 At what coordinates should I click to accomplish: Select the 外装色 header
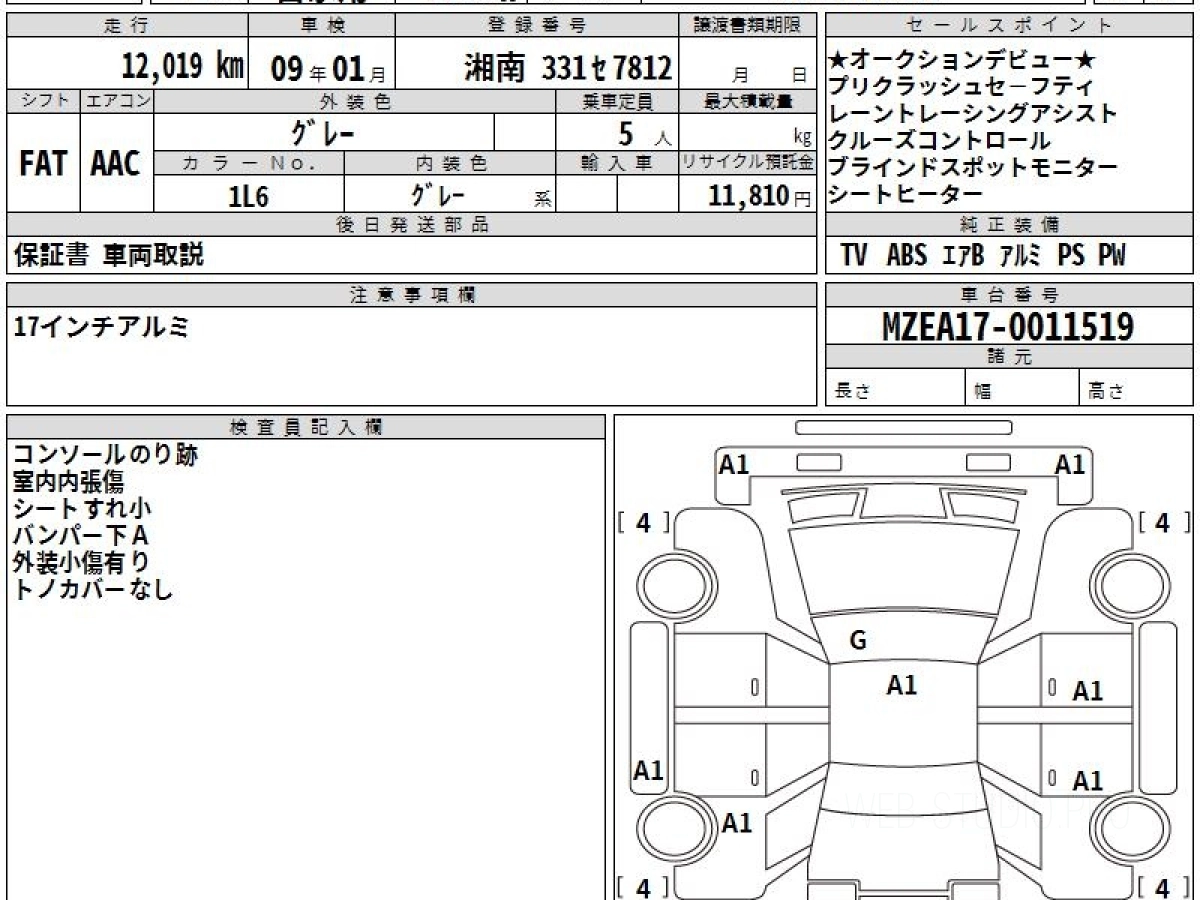(355, 100)
